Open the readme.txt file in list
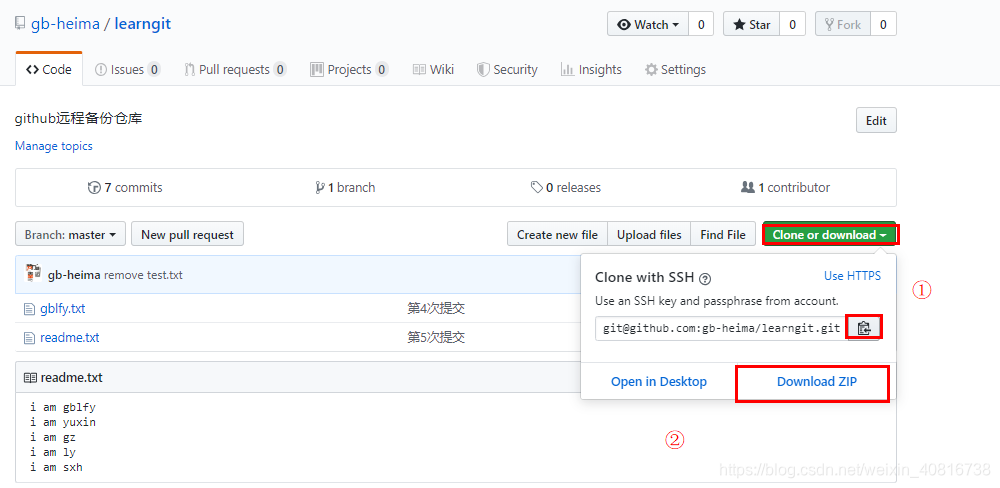This screenshot has height=488, width=1000. [x=70, y=337]
